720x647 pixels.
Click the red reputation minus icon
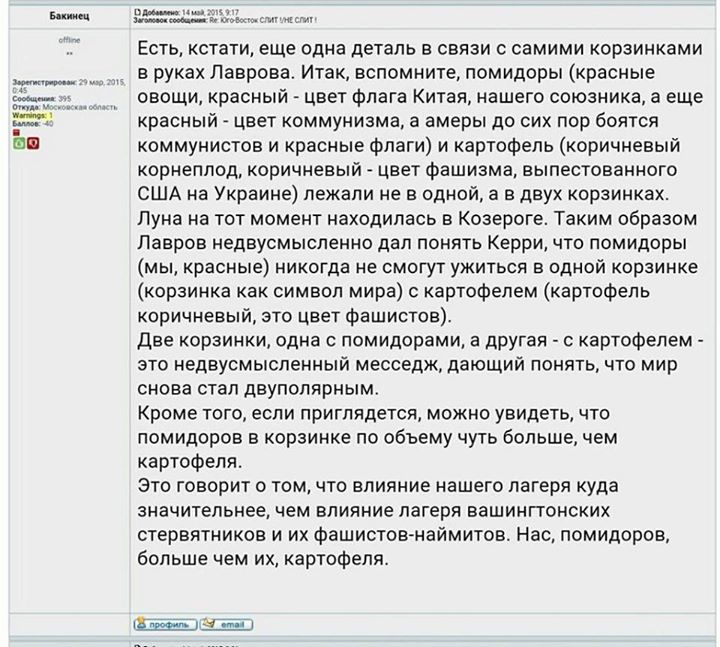[x=33, y=144]
